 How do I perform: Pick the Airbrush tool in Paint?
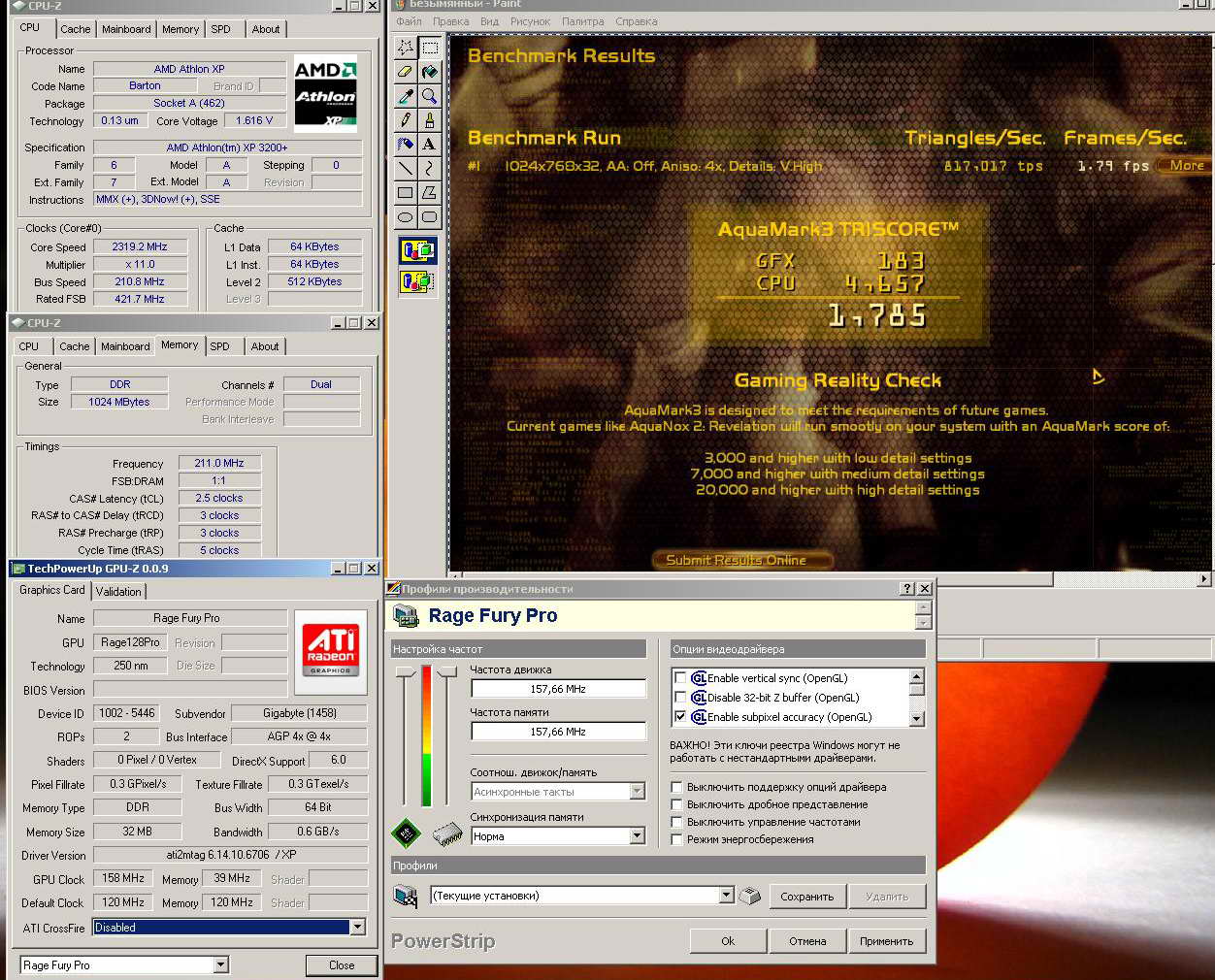[x=406, y=144]
